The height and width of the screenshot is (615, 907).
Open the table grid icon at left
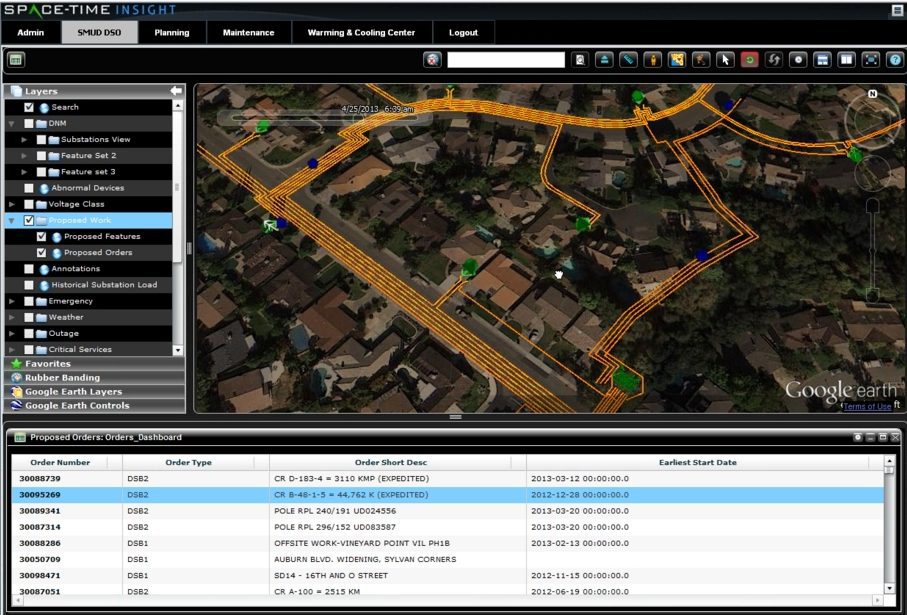tap(16, 60)
